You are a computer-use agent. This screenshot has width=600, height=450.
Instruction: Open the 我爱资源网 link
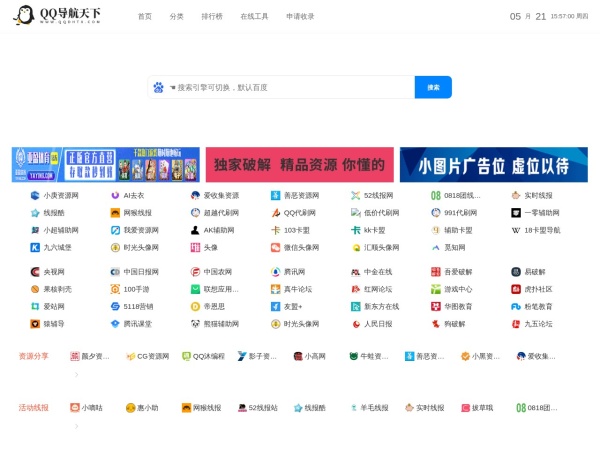[141, 230]
